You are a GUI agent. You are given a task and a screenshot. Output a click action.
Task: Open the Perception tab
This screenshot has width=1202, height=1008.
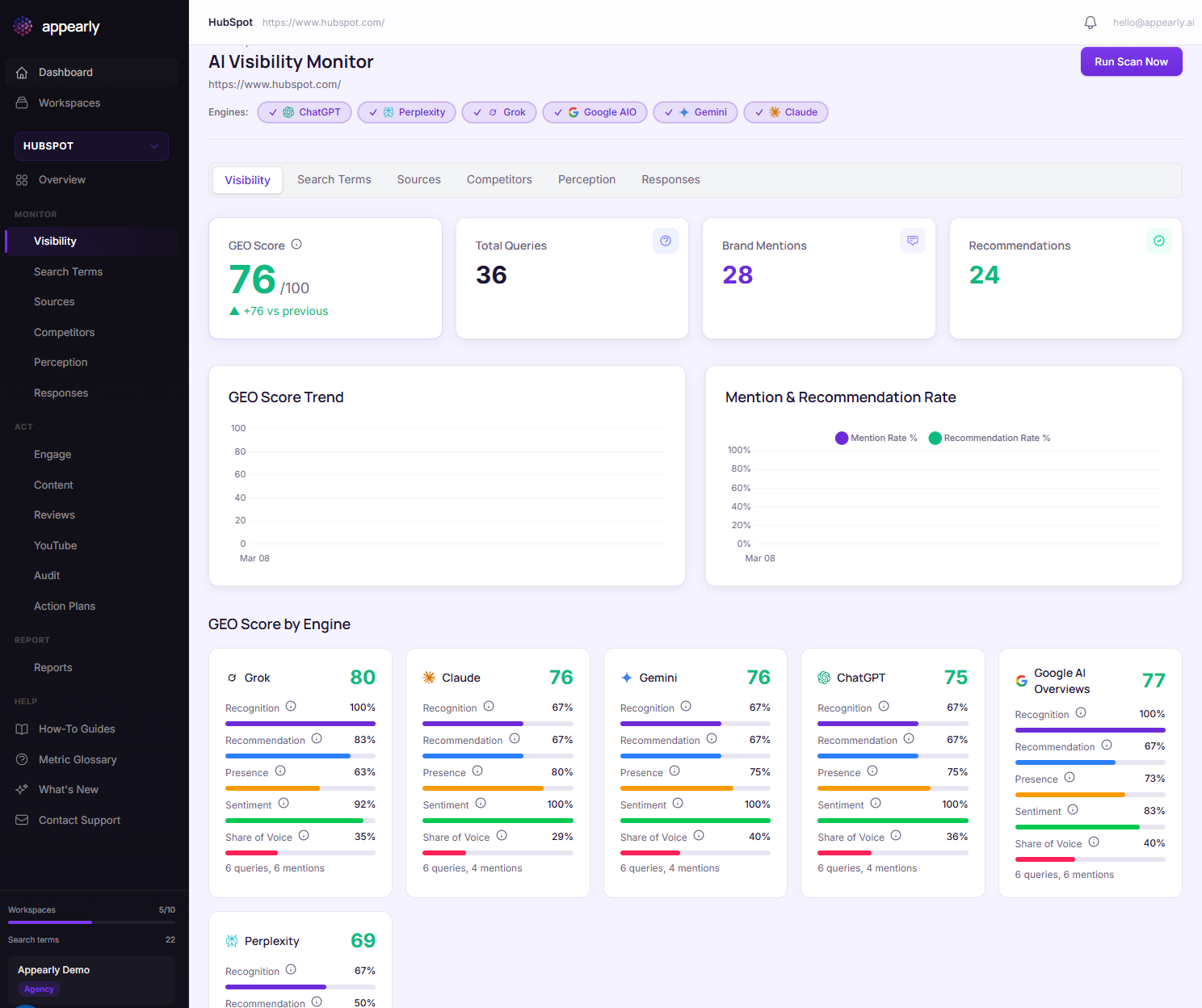point(586,179)
